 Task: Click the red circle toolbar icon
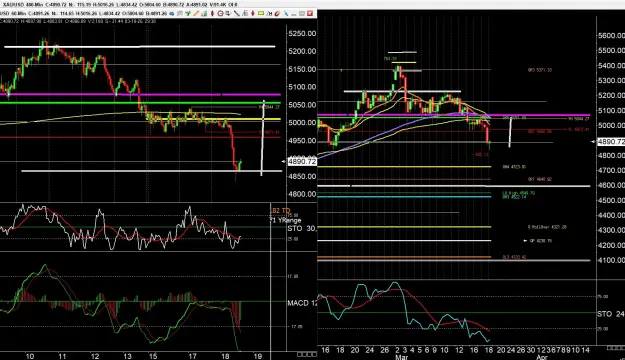[x=220, y=14]
